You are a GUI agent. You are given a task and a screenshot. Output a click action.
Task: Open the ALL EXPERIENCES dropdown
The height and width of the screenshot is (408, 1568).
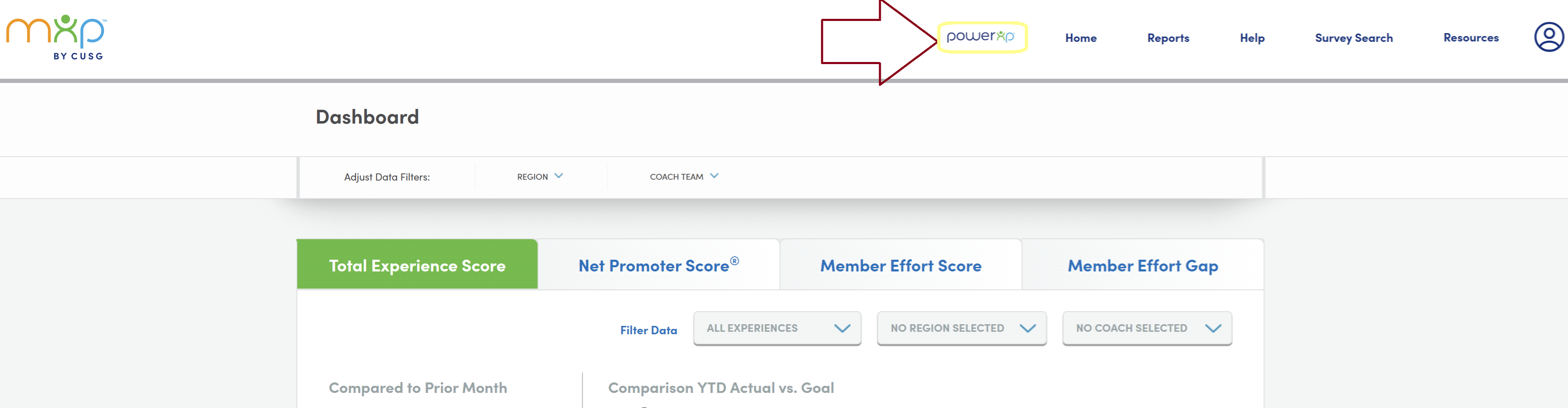(777, 328)
